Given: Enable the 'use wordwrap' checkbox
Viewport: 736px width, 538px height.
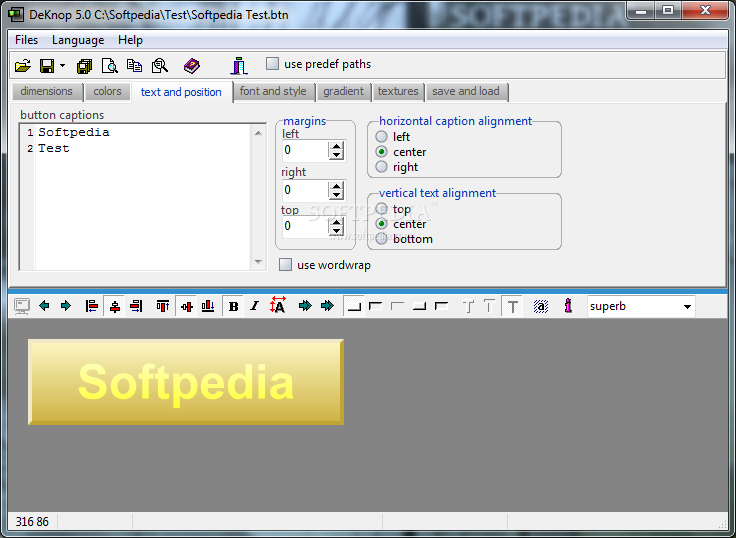Looking at the screenshot, I should pos(285,265).
